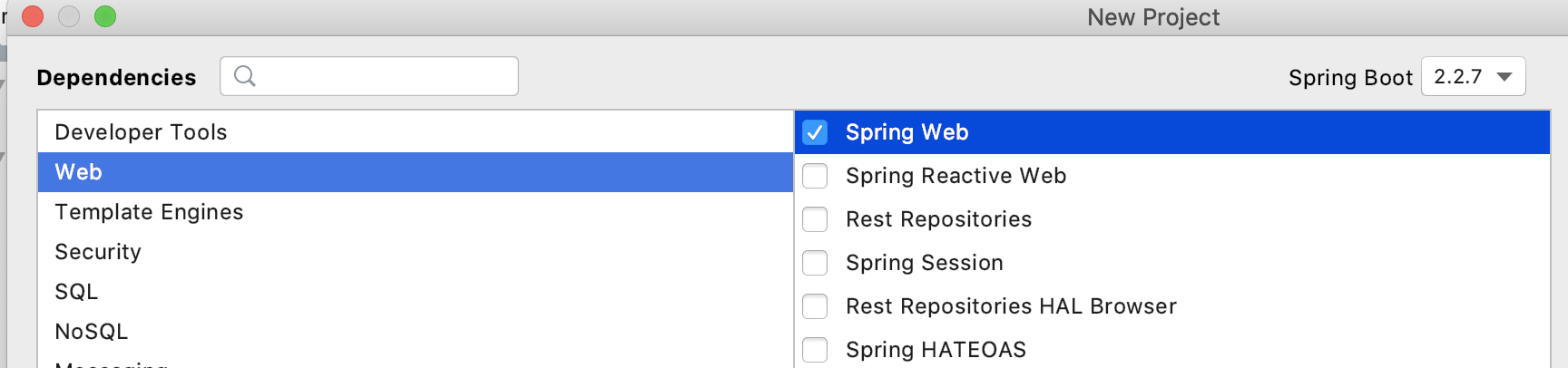Select the SQL category
The image size is (1568, 368).
click(x=76, y=292)
